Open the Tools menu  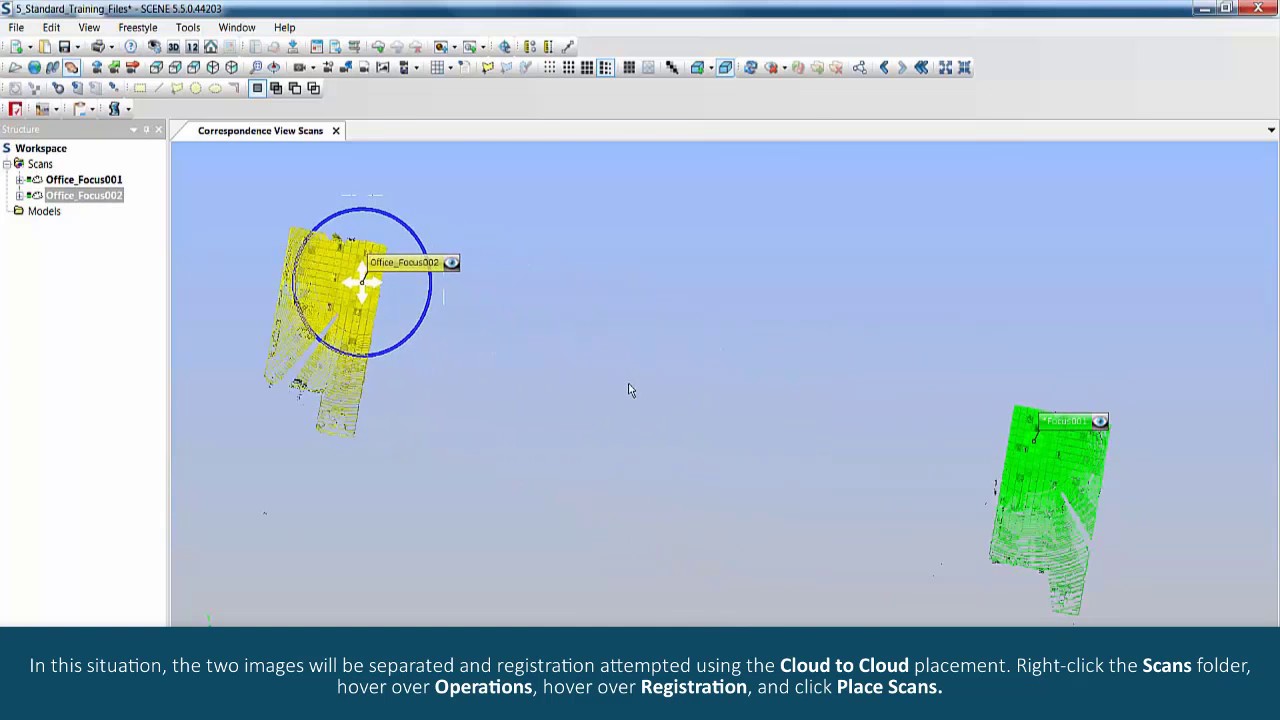(x=188, y=28)
